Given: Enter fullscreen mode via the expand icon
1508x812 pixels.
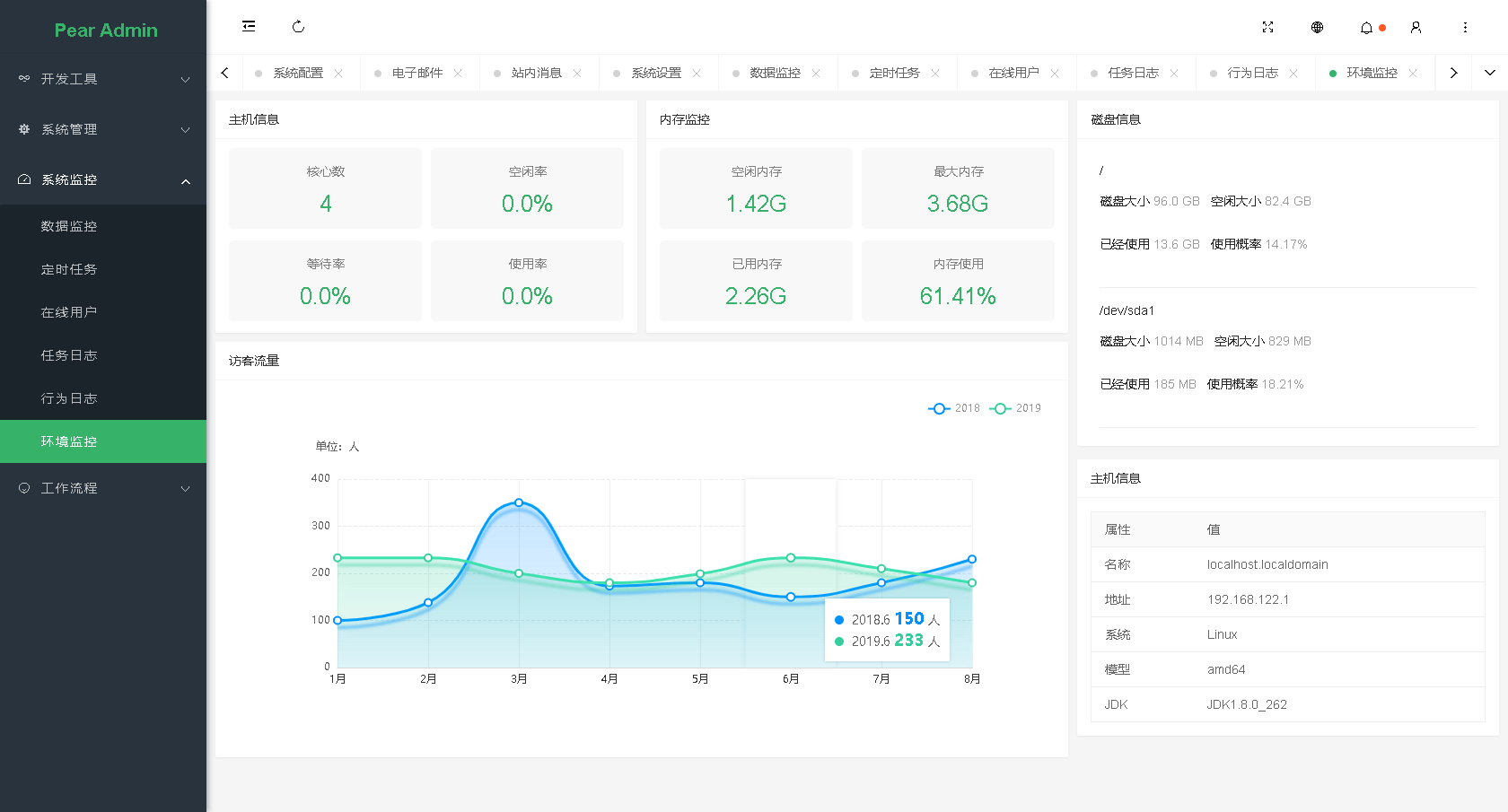Looking at the screenshot, I should pos(1268,27).
